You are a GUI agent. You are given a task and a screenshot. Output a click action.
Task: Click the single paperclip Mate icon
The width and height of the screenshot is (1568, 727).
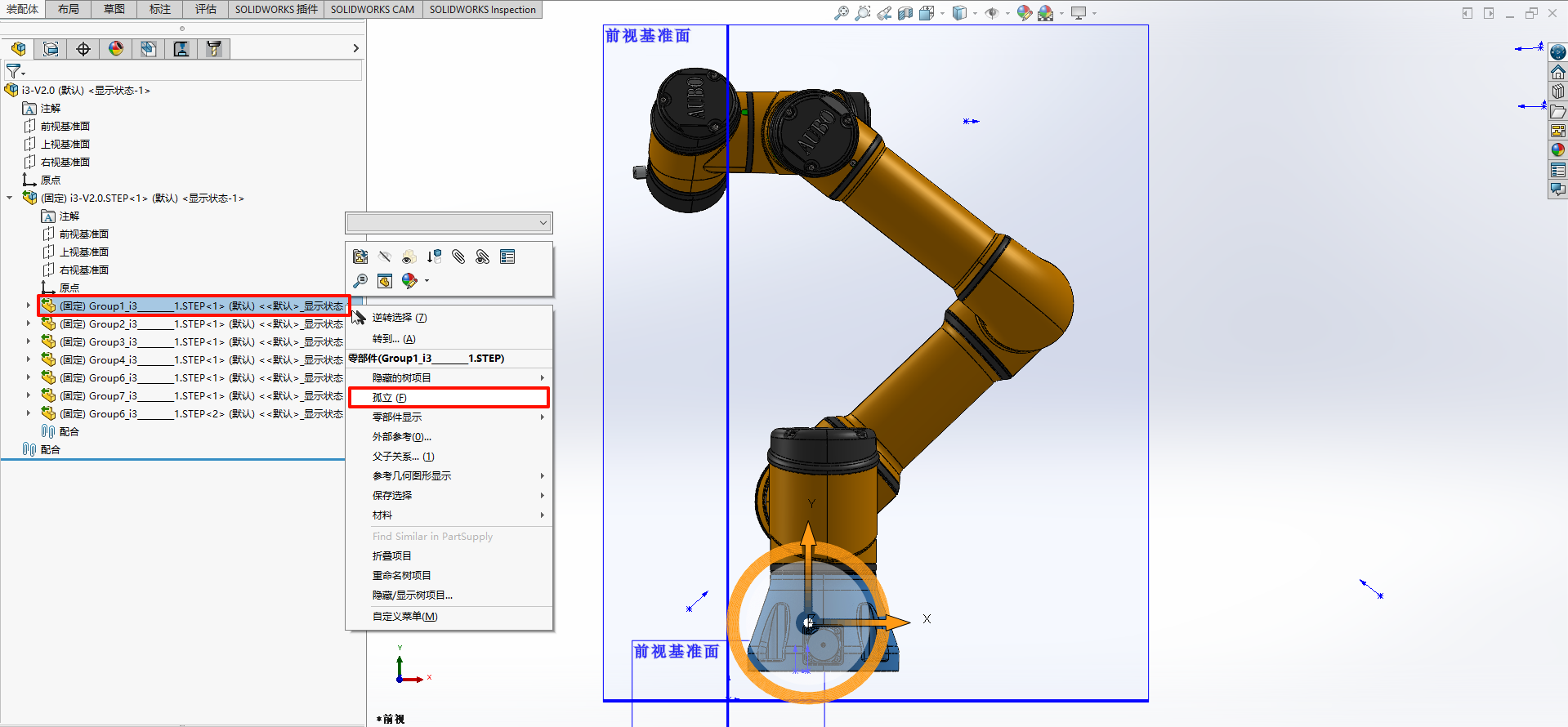point(458,256)
